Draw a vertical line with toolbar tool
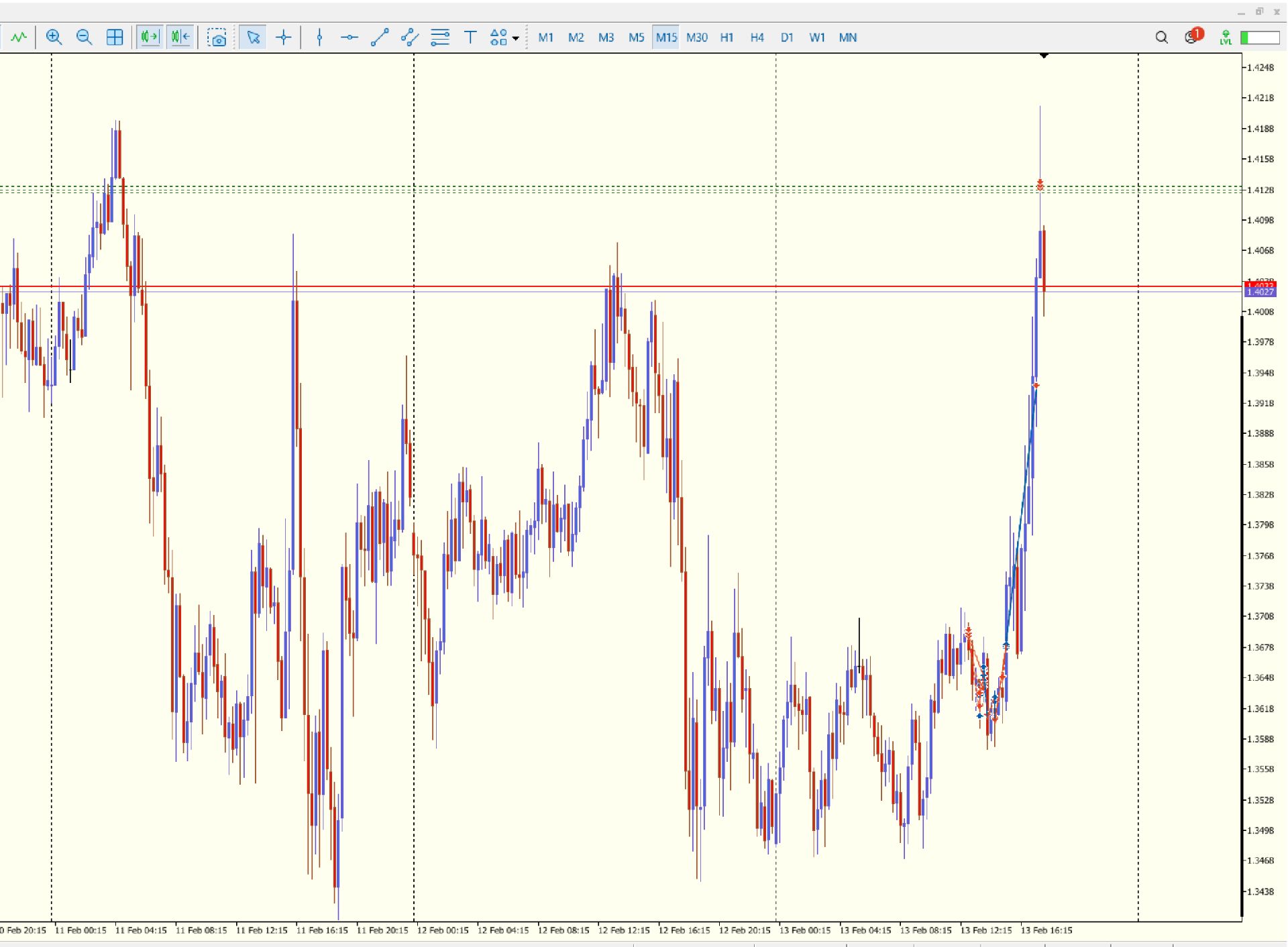 coord(319,38)
